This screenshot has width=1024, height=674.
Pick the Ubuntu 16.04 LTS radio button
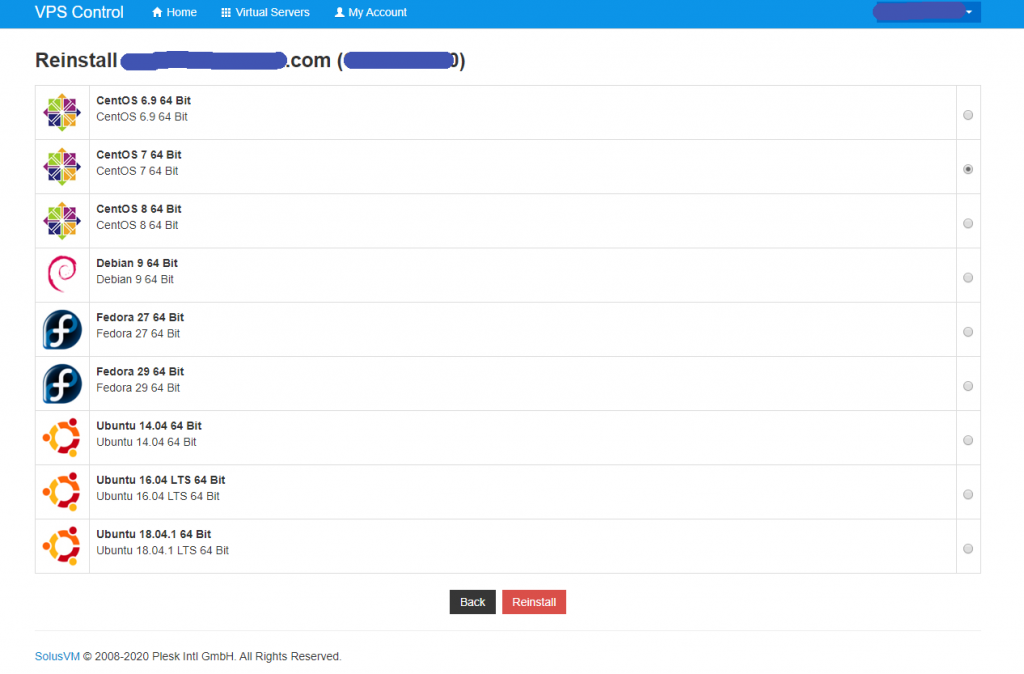tap(968, 494)
